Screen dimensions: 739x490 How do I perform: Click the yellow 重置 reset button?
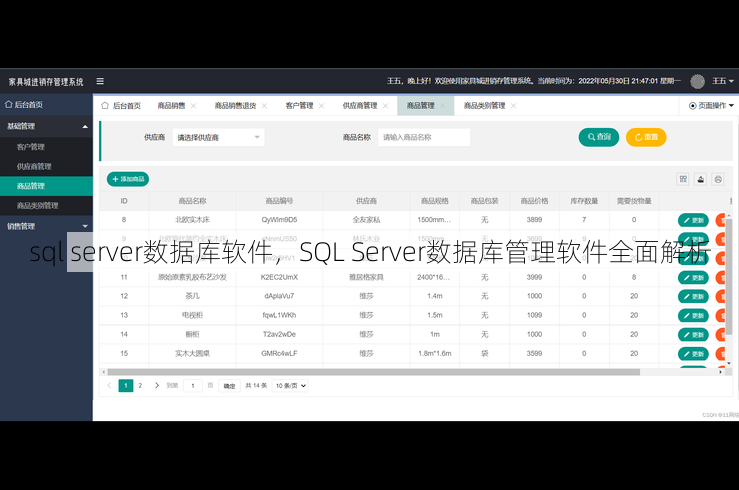click(646, 137)
